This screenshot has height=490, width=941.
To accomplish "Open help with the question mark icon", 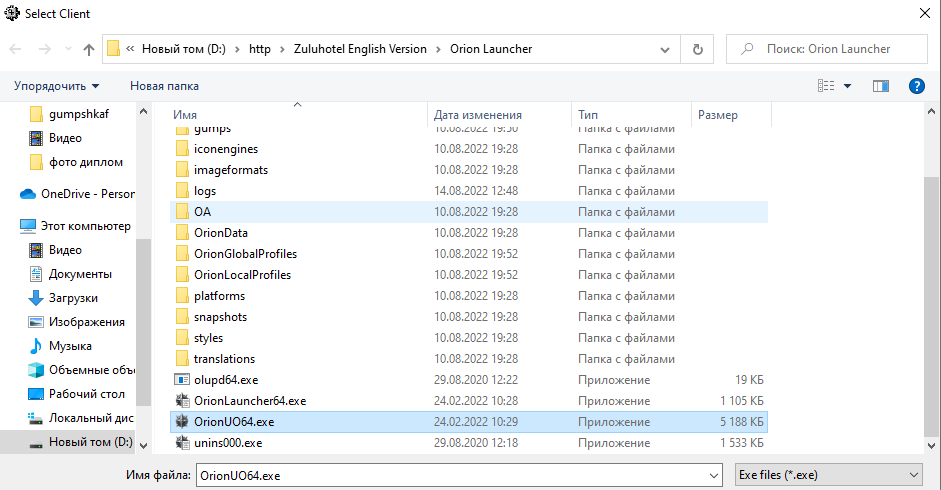I will (916, 86).
